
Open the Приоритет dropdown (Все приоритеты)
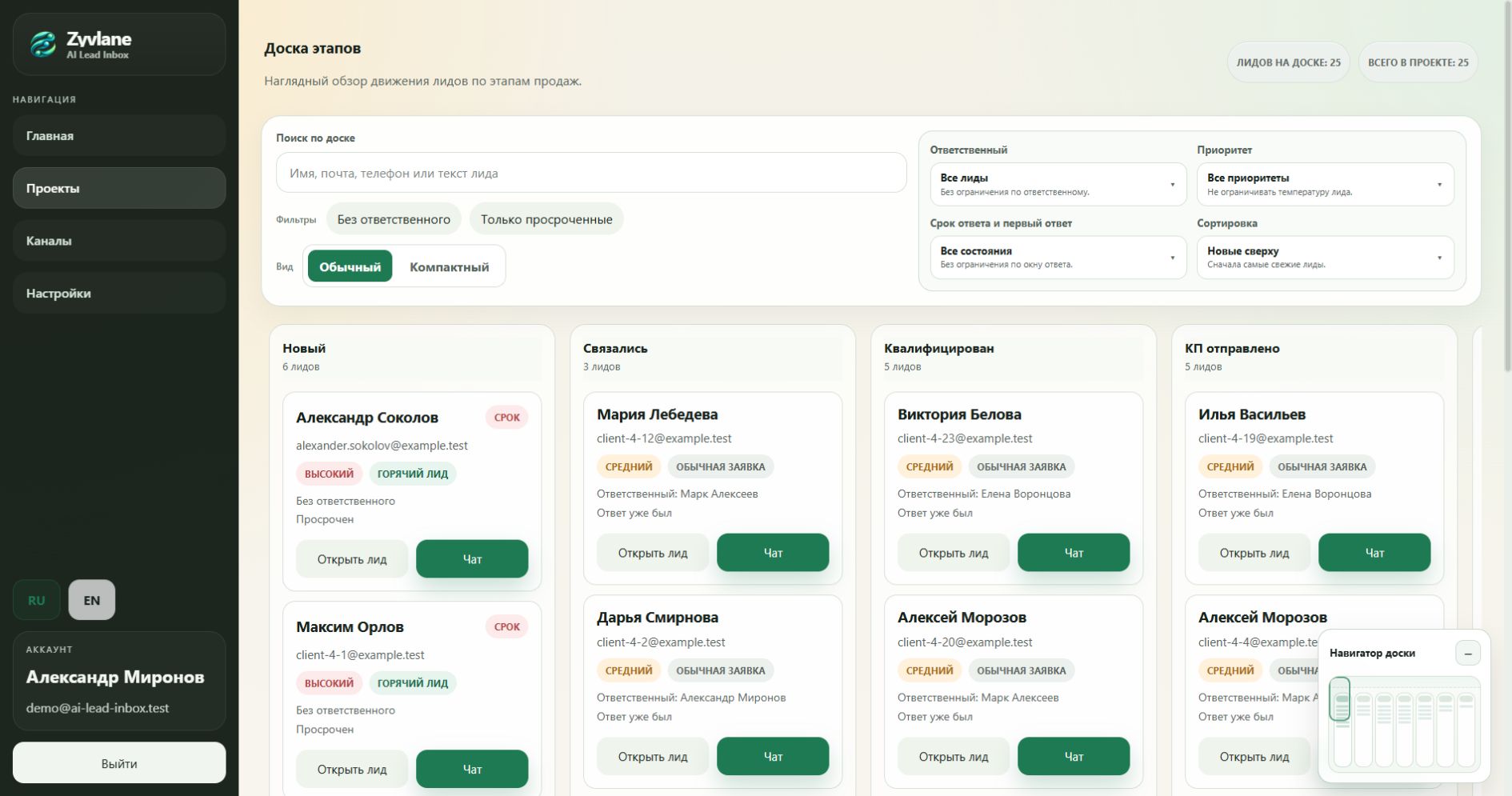[1325, 184]
